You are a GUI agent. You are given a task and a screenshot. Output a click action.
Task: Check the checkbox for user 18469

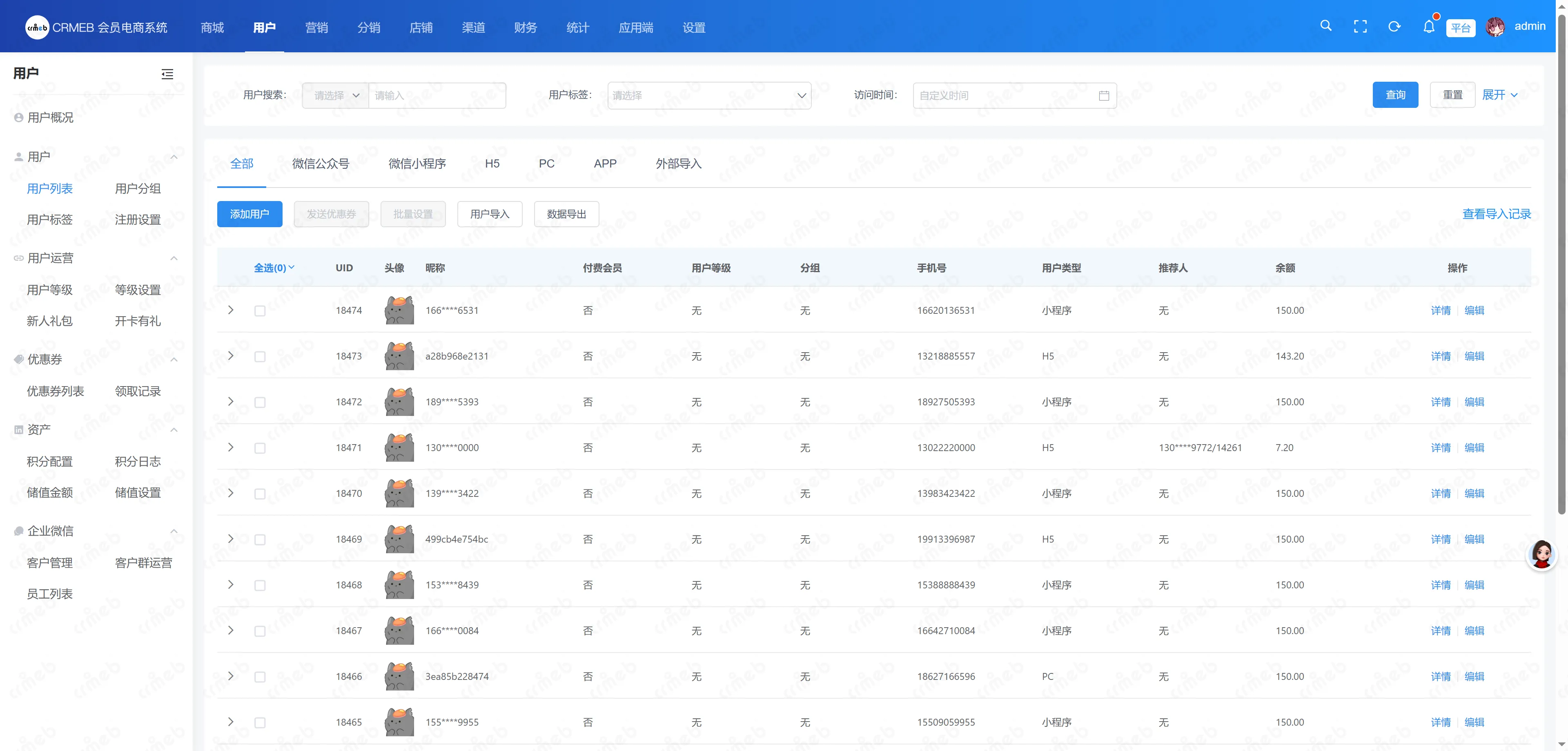pos(260,540)
